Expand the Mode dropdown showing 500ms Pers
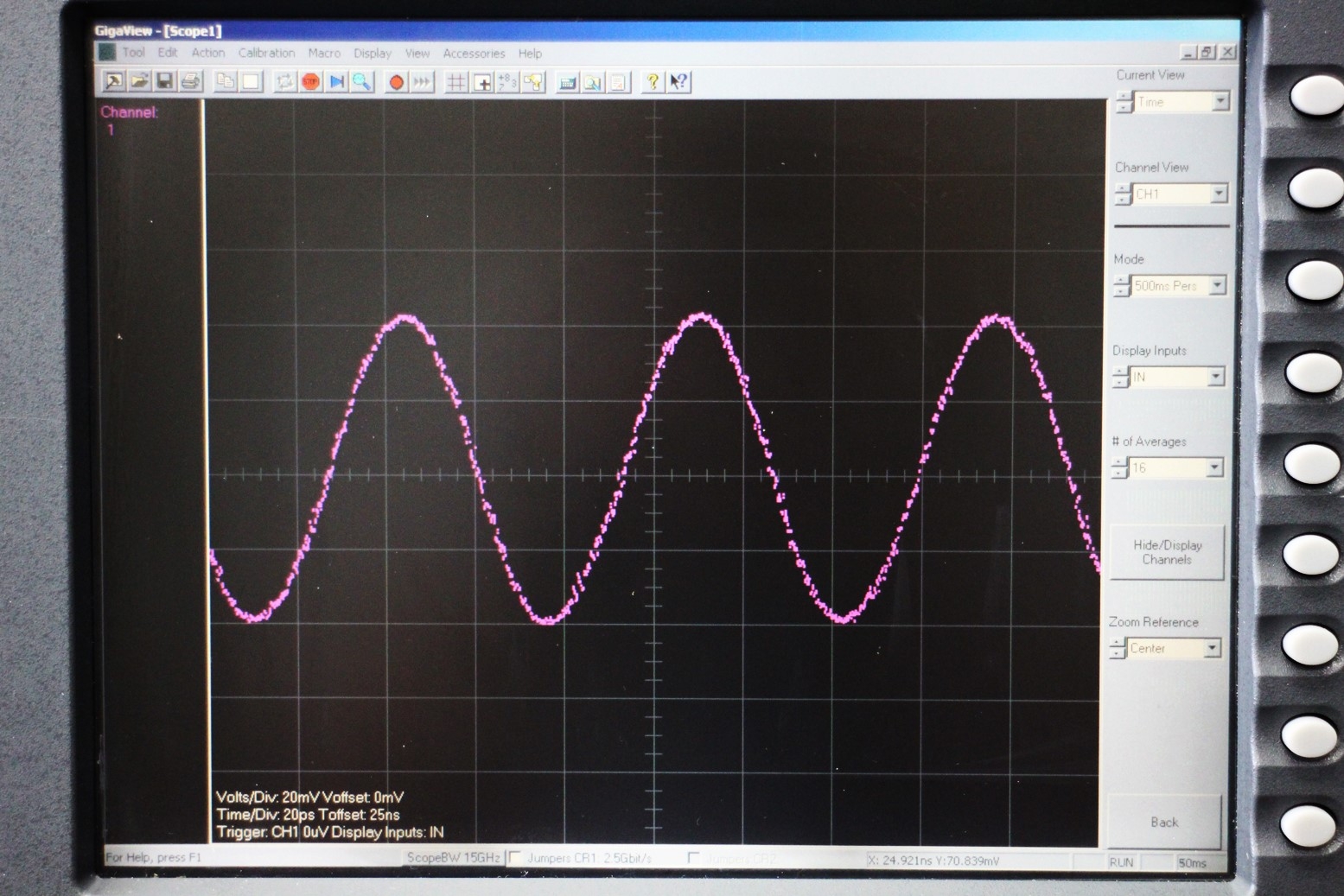The image size is (1344, 896). click(1217, 285)
